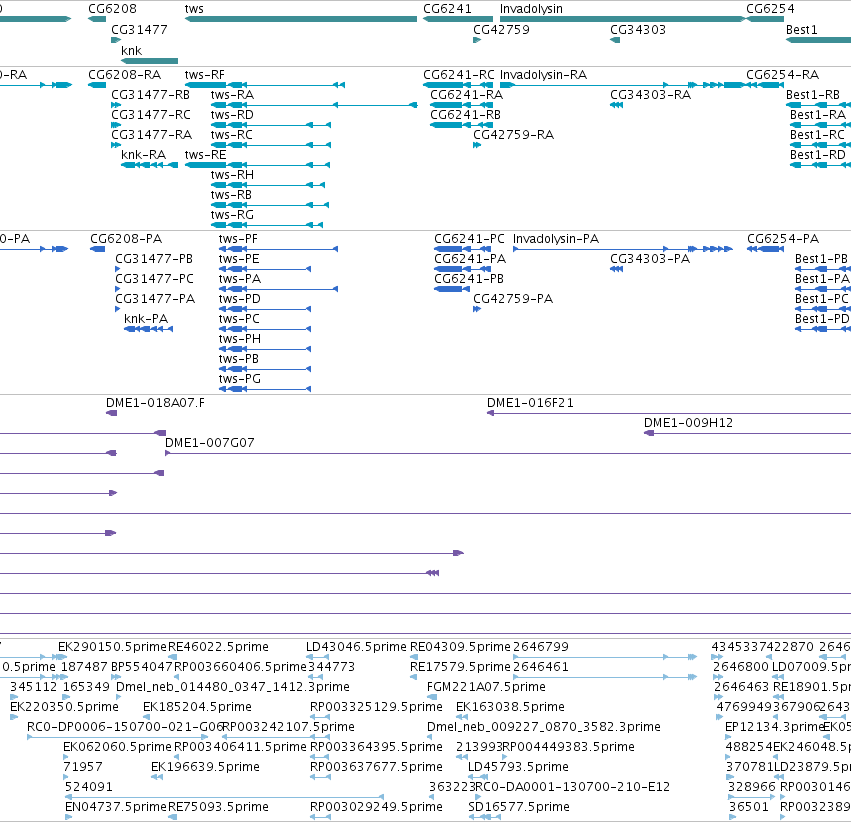Select protein CG34303-PA

point(617,269)
